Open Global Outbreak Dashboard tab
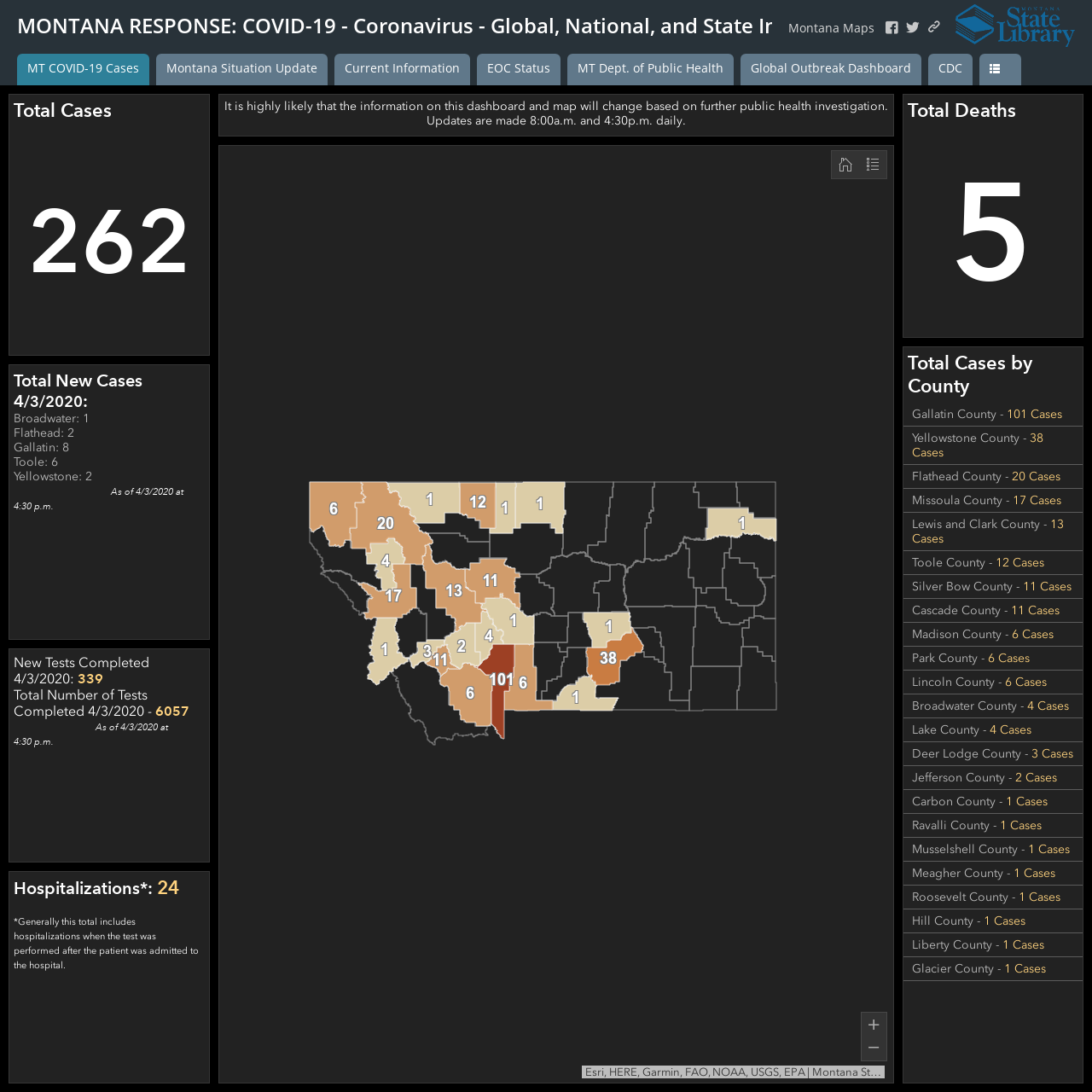 [x=831, y=69]
